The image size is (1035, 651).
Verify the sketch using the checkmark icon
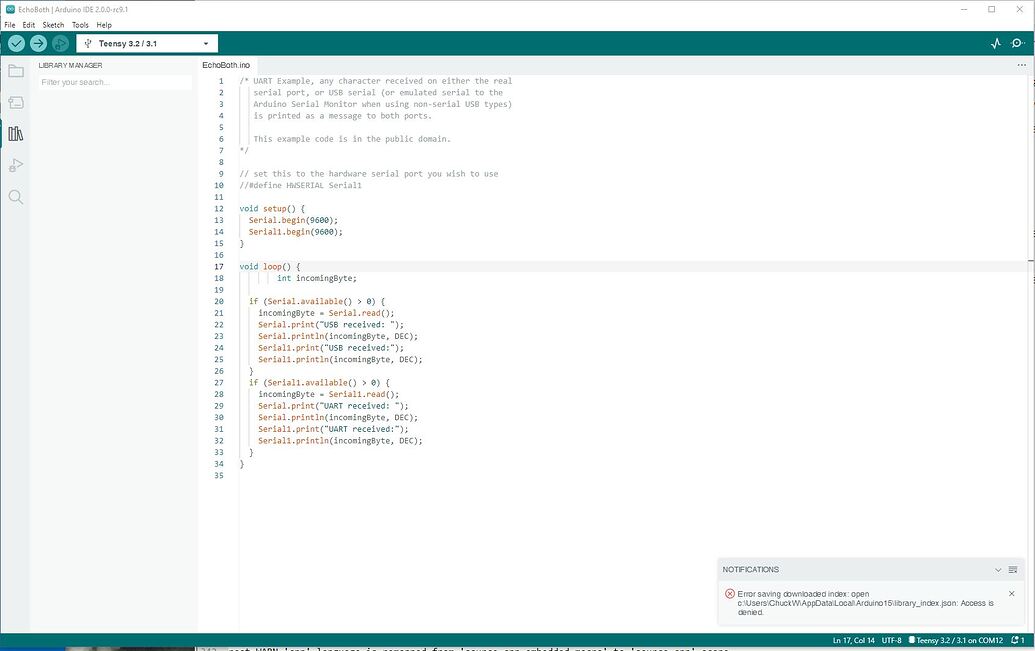tap(15, 44)
